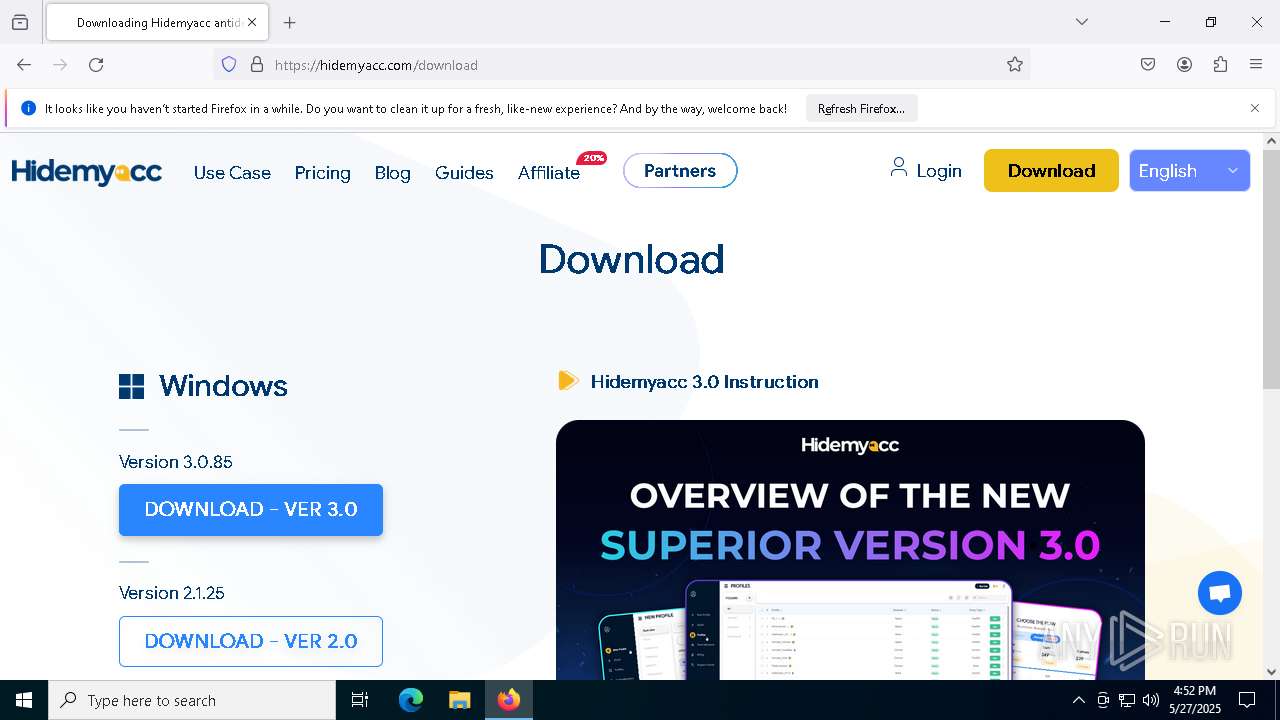Click the yellow Download header button
Viewport: 1280px width, 720px height.
tap(1051, 171)
